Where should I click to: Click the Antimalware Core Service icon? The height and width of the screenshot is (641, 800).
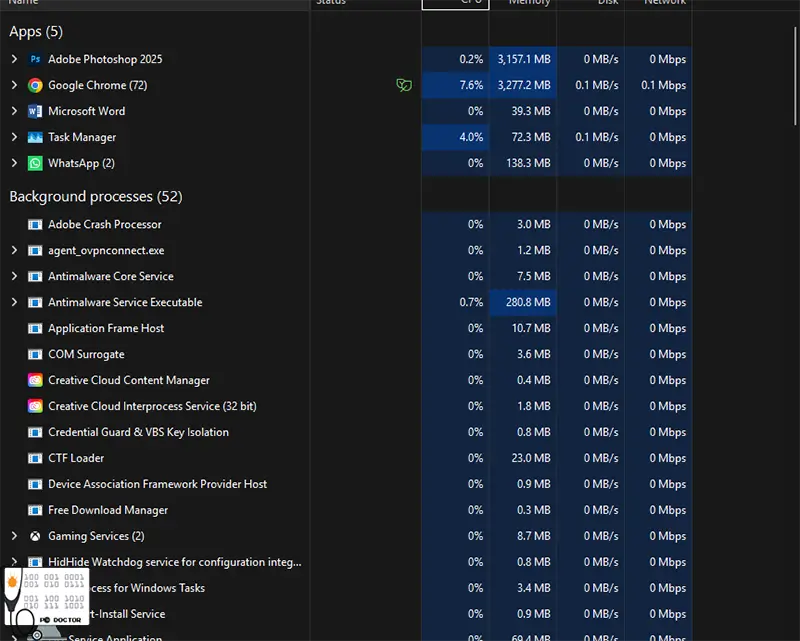[35, 277]
